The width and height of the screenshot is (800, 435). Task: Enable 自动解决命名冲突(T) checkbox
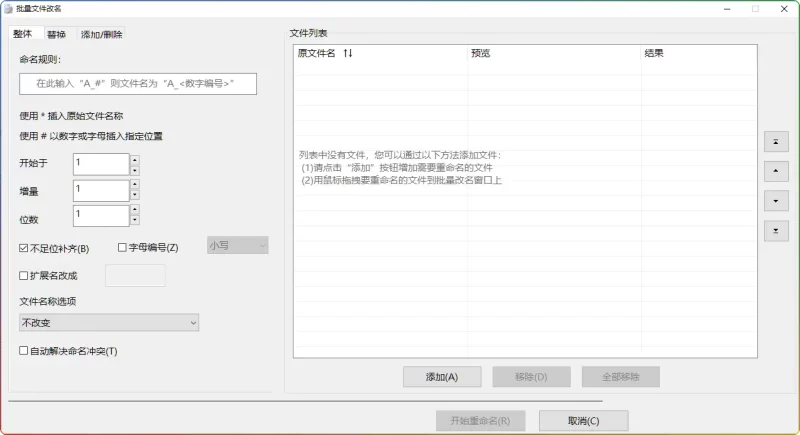(x=23, y=350)
